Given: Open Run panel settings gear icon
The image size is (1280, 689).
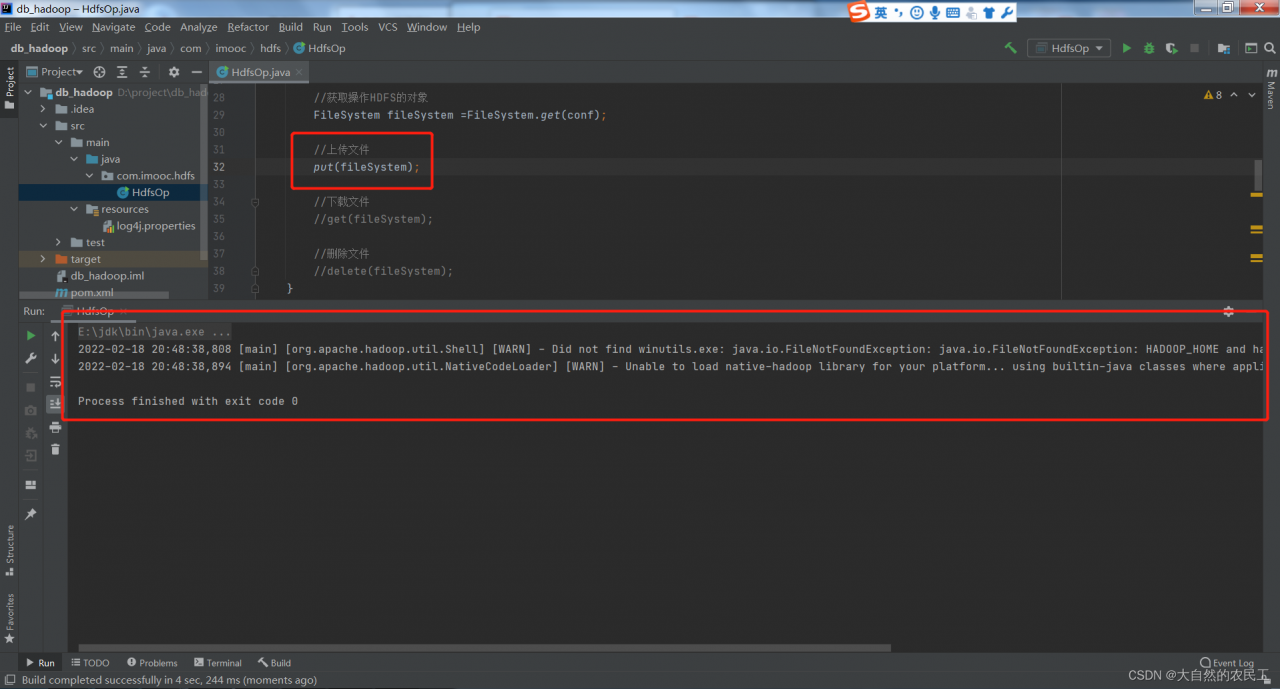Looking at the screenshot, I should pos(1229,312).
